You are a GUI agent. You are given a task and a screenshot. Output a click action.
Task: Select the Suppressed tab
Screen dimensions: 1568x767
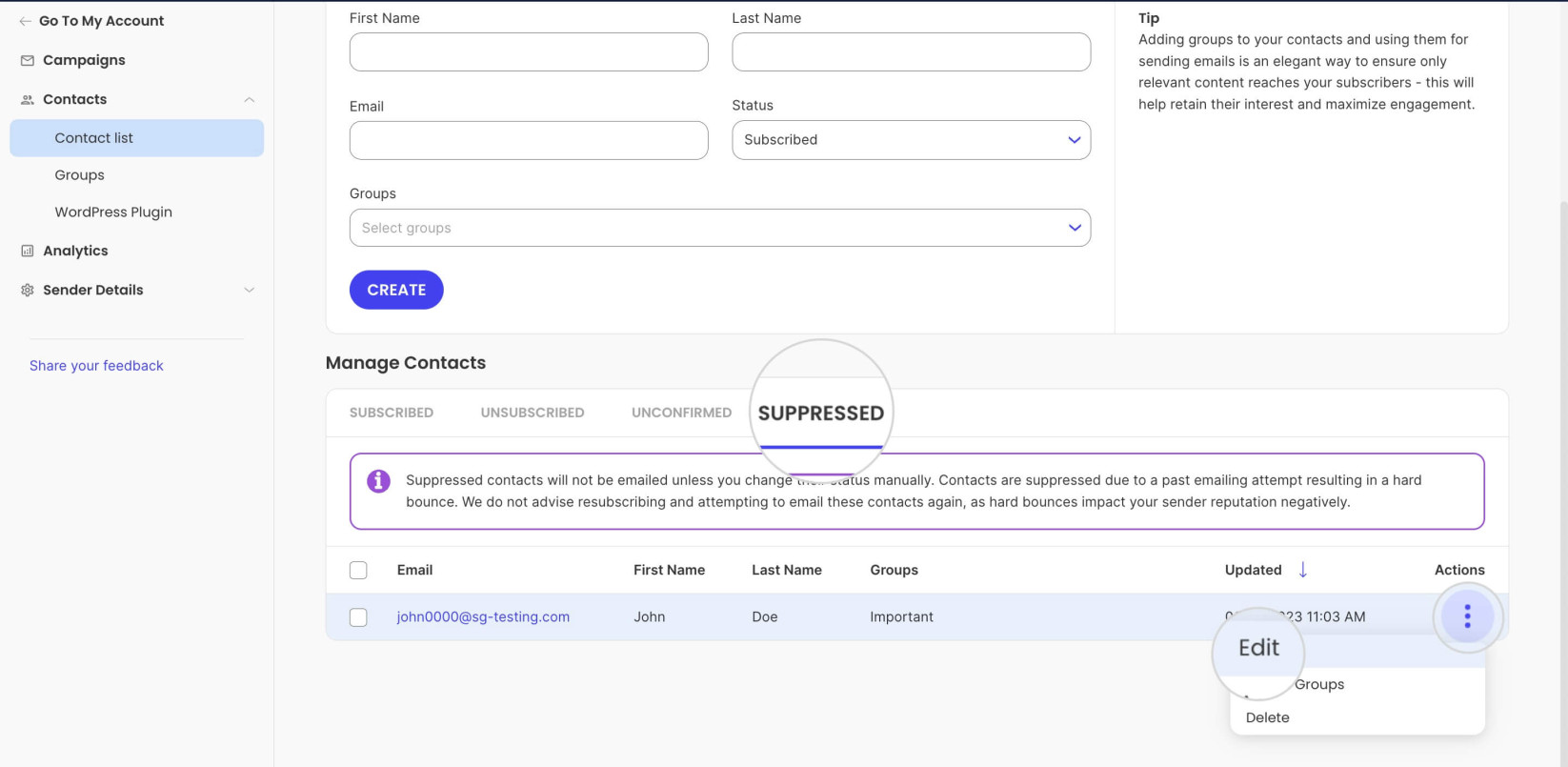(x=821, y=414)
